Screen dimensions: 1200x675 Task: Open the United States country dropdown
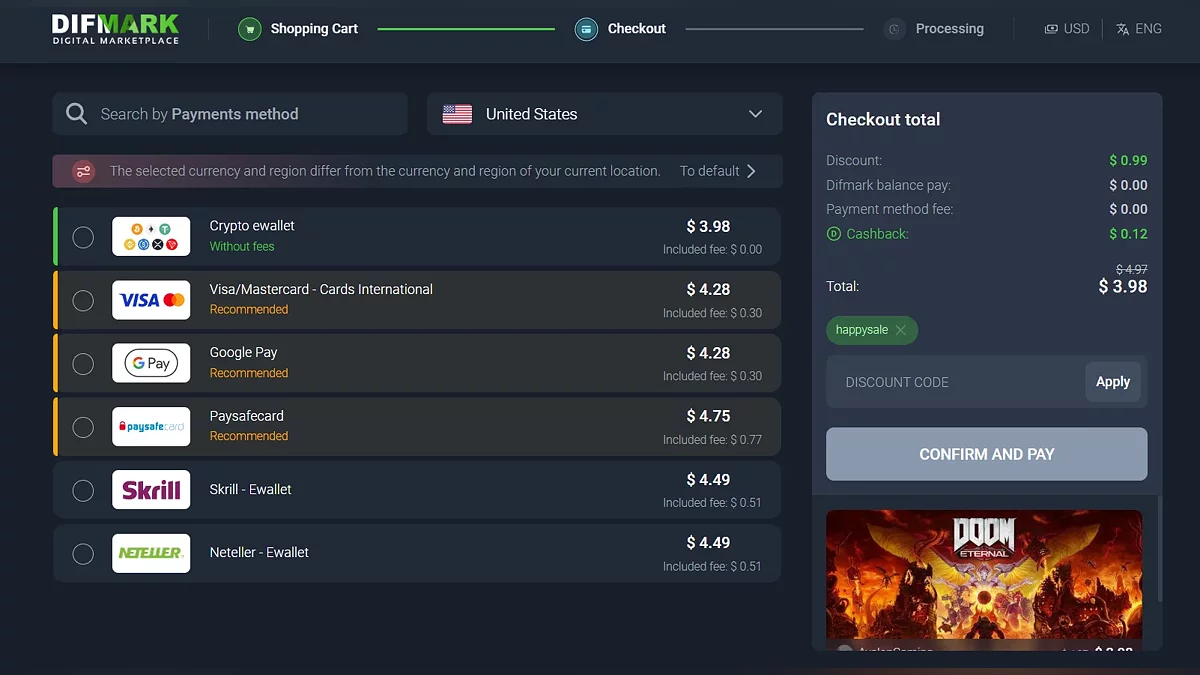tap(604, 114)
